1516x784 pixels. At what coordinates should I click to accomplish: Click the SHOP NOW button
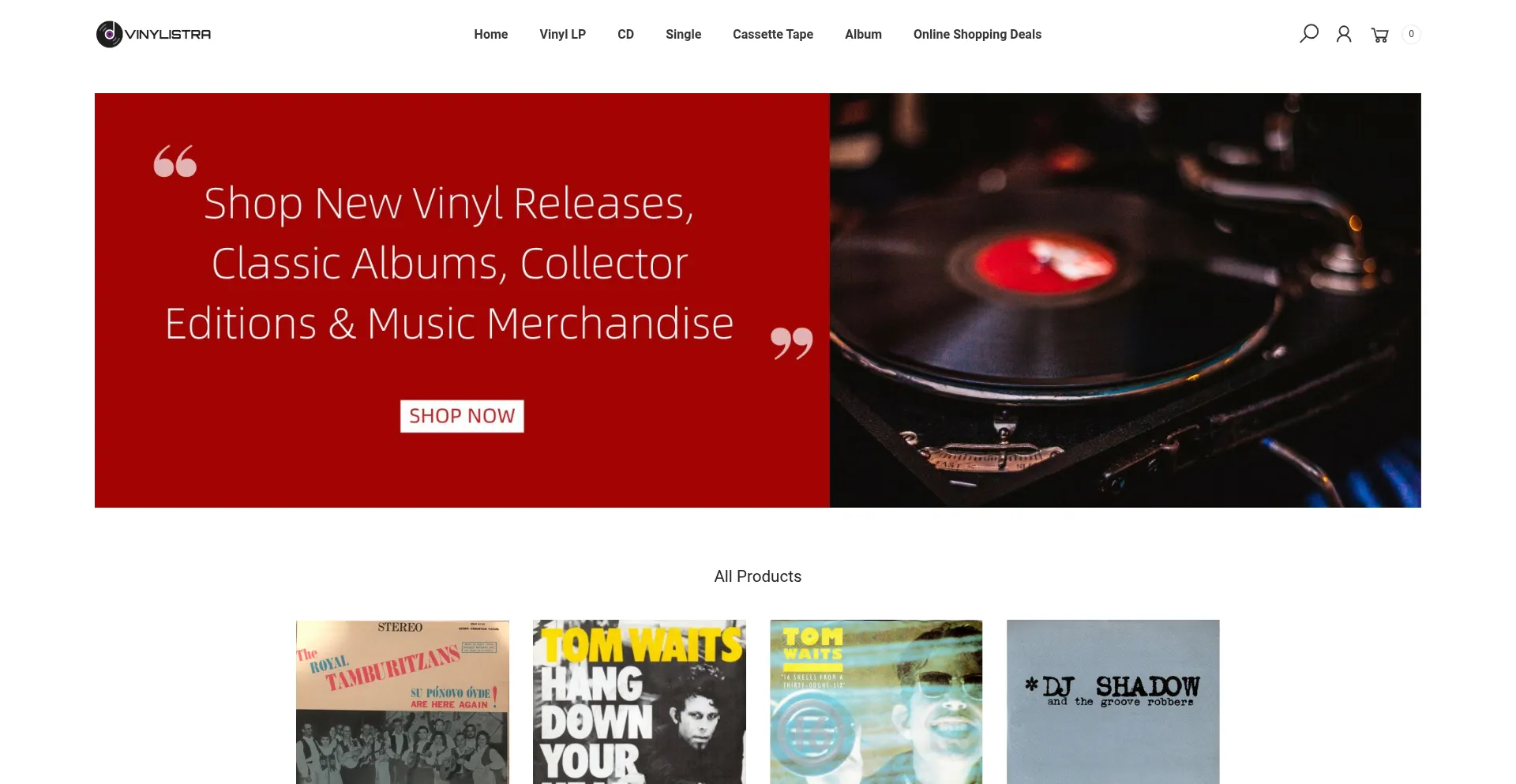pos(462,416)
